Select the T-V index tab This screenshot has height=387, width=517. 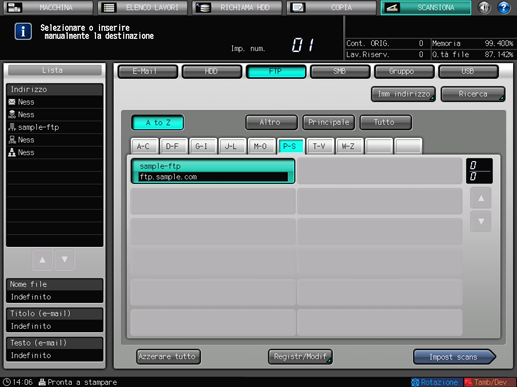point(320,146)
